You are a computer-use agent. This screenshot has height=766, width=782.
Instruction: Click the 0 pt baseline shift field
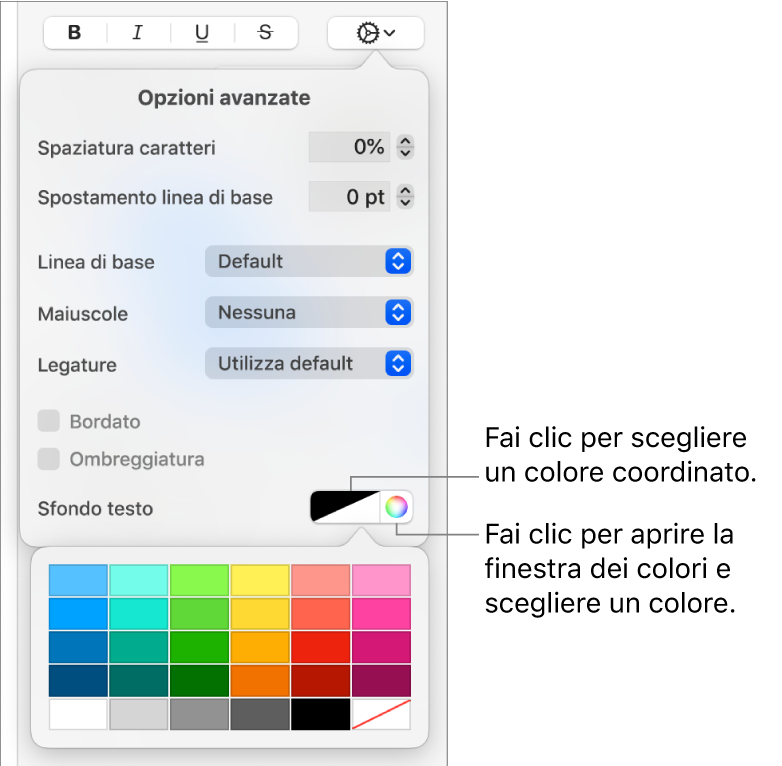pos(349,196)
